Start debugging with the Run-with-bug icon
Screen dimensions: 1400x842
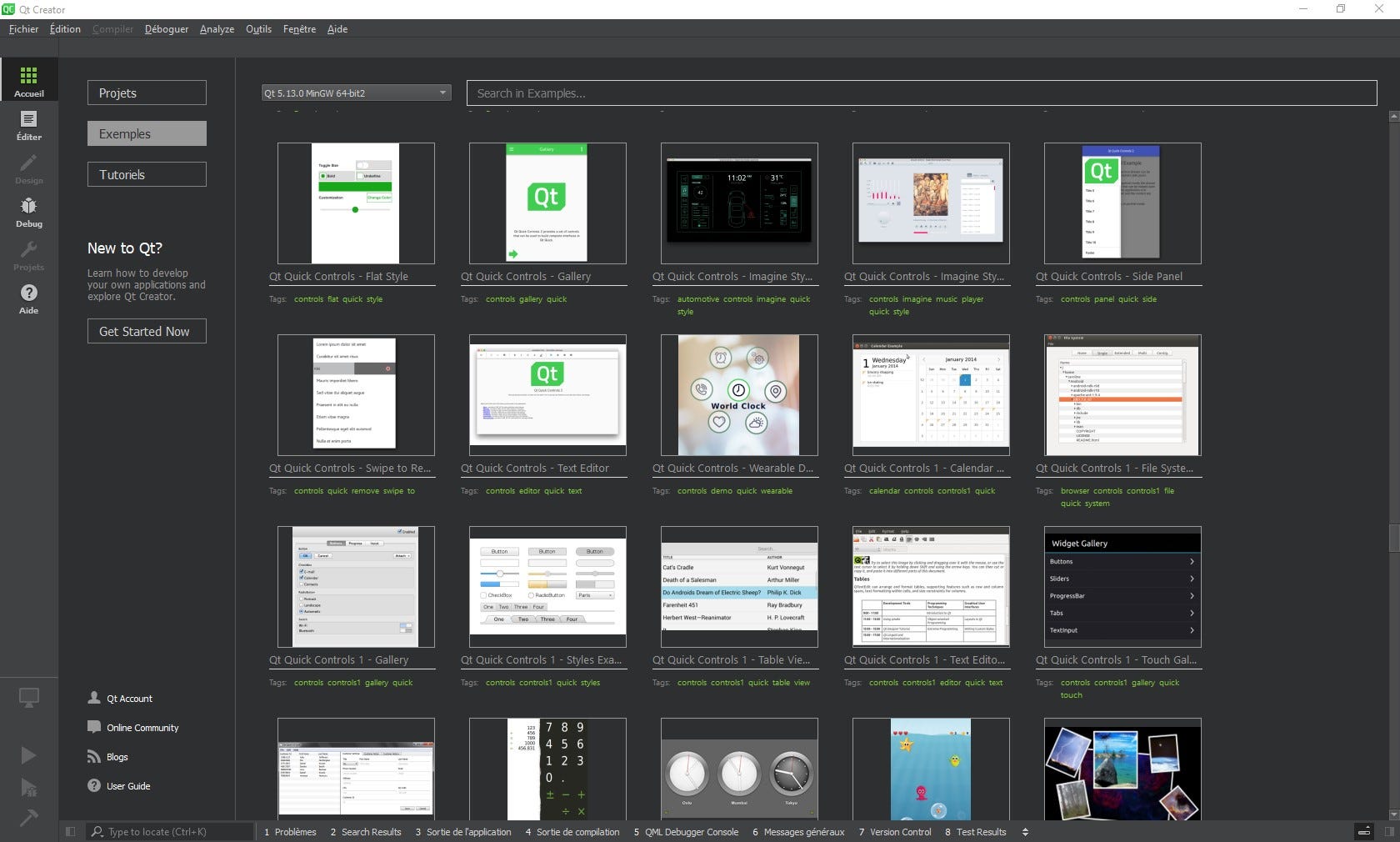click(x=28, y=788)
